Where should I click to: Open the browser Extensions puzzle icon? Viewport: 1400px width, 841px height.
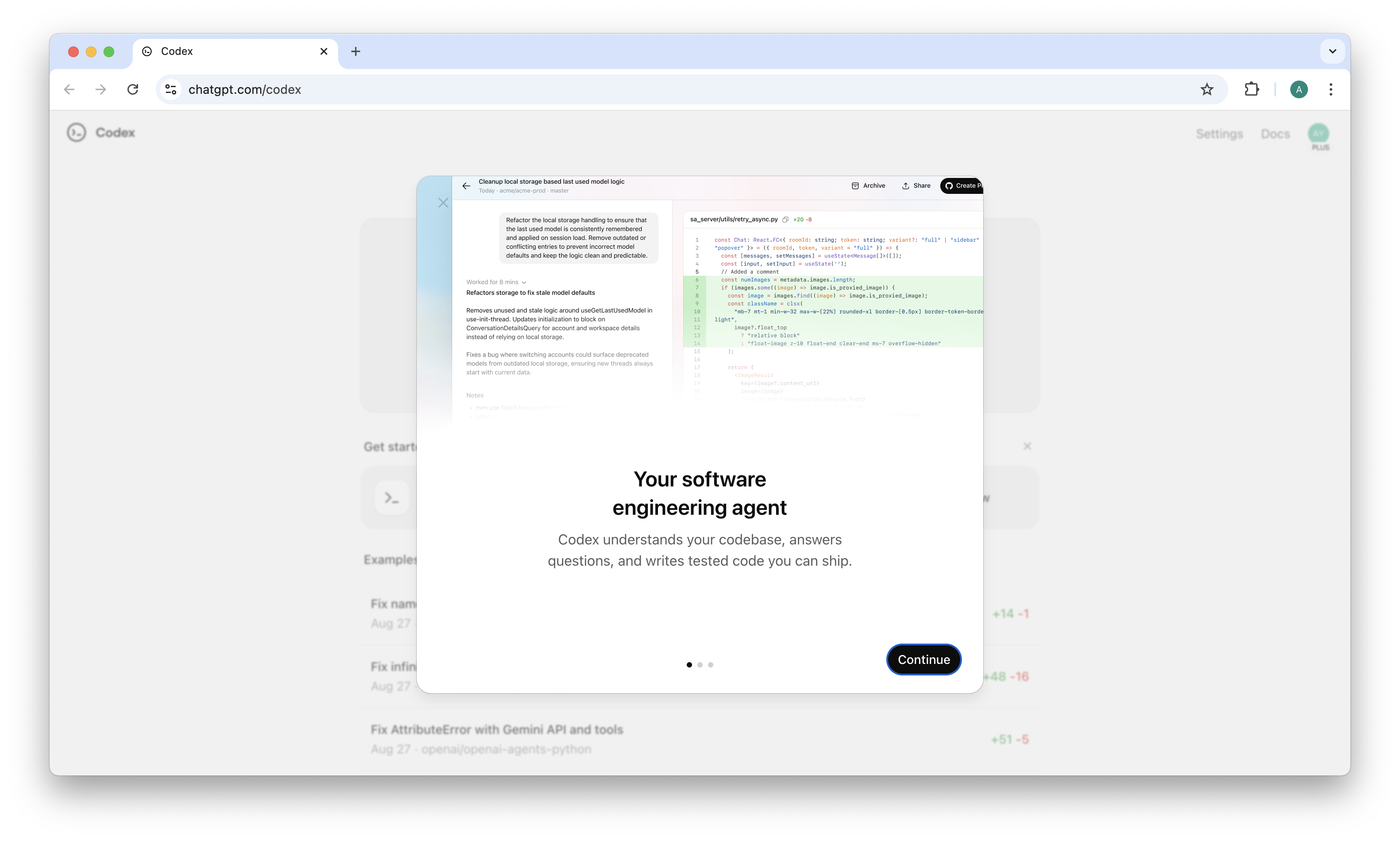coord(1252,89)
